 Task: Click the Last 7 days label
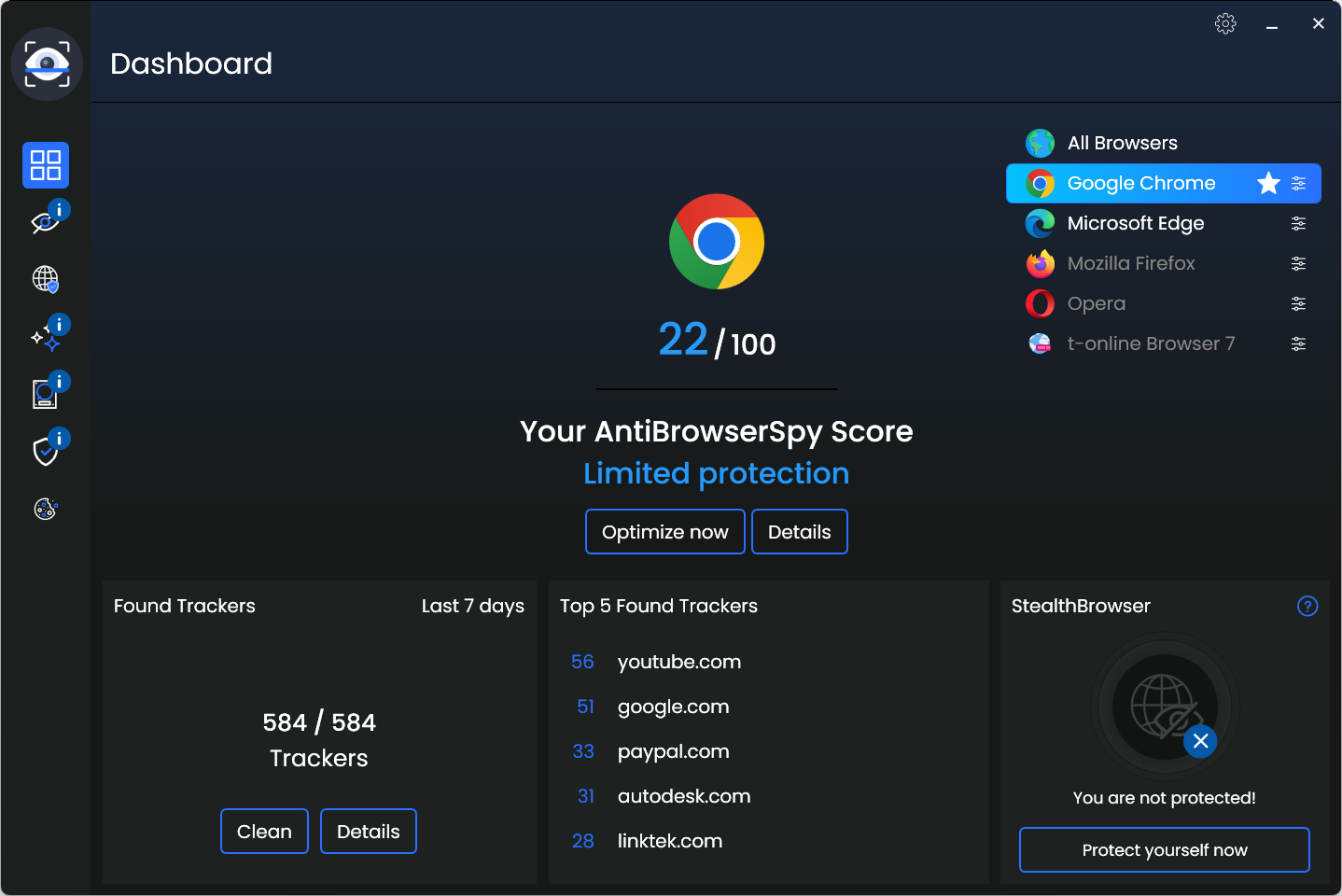[x=473, y=607]
